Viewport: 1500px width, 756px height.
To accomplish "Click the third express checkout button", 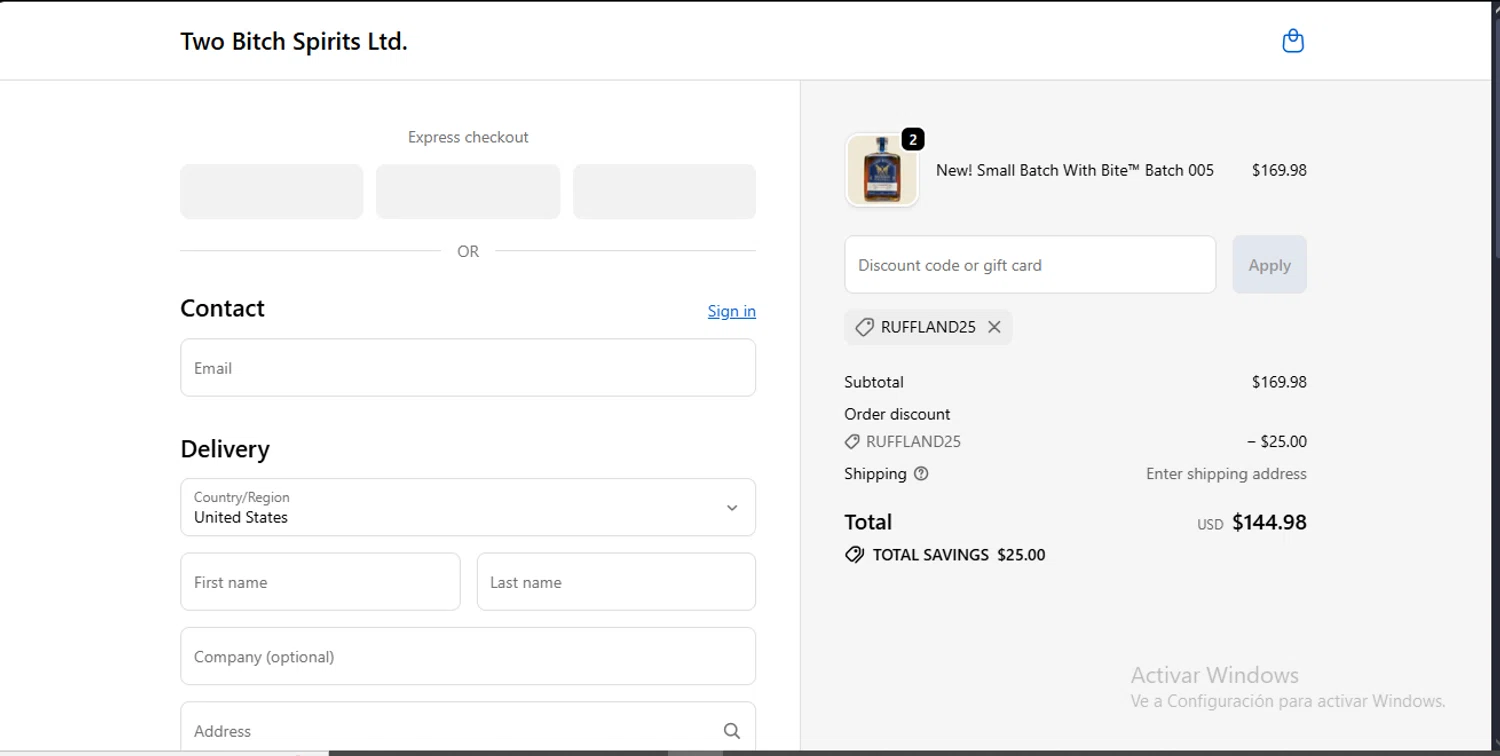I will 664,192.
